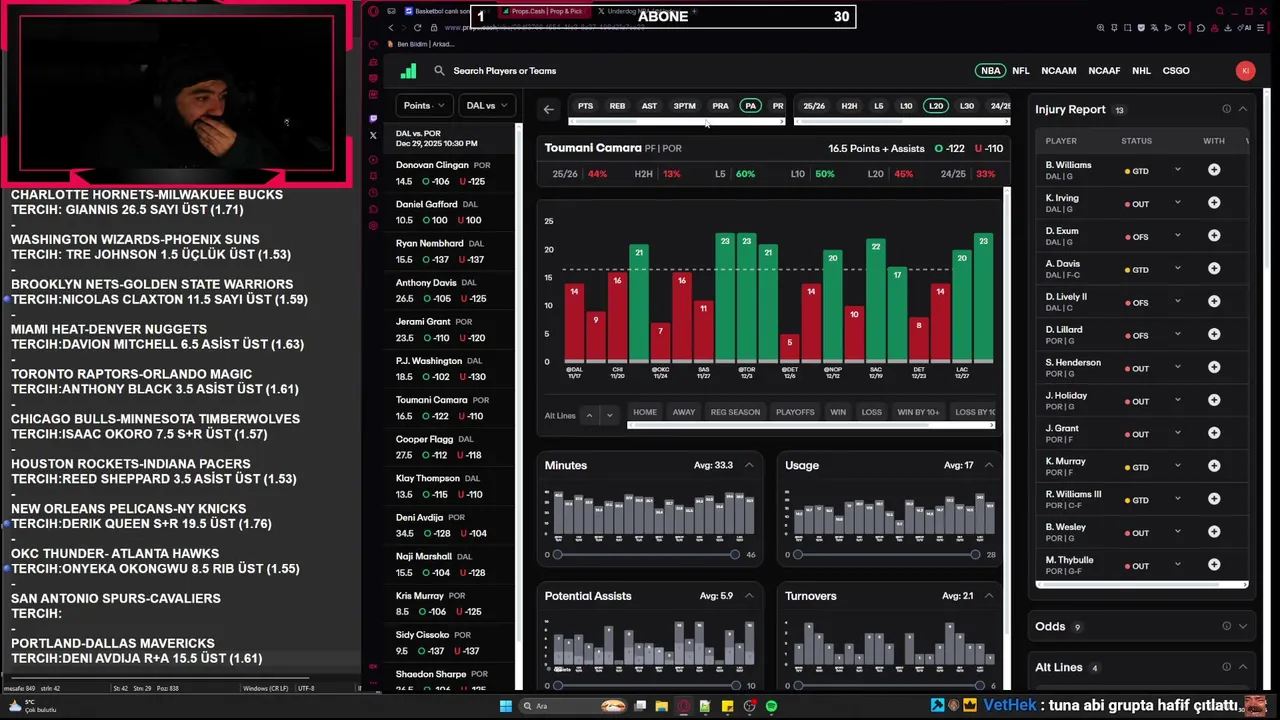Add J. Holiday with plus icon

[1214, 401]
